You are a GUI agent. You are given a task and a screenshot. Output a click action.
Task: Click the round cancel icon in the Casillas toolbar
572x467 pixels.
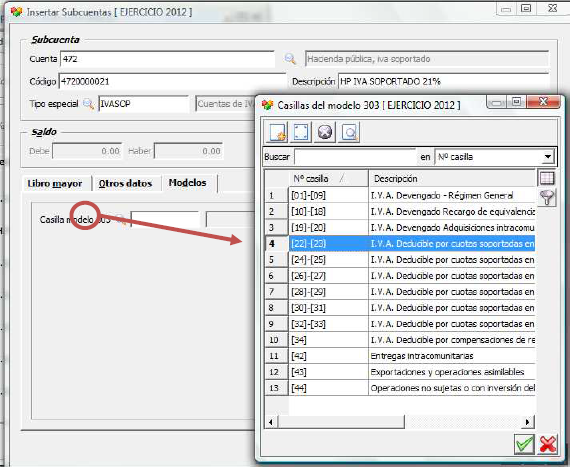(x=325, y=132)
